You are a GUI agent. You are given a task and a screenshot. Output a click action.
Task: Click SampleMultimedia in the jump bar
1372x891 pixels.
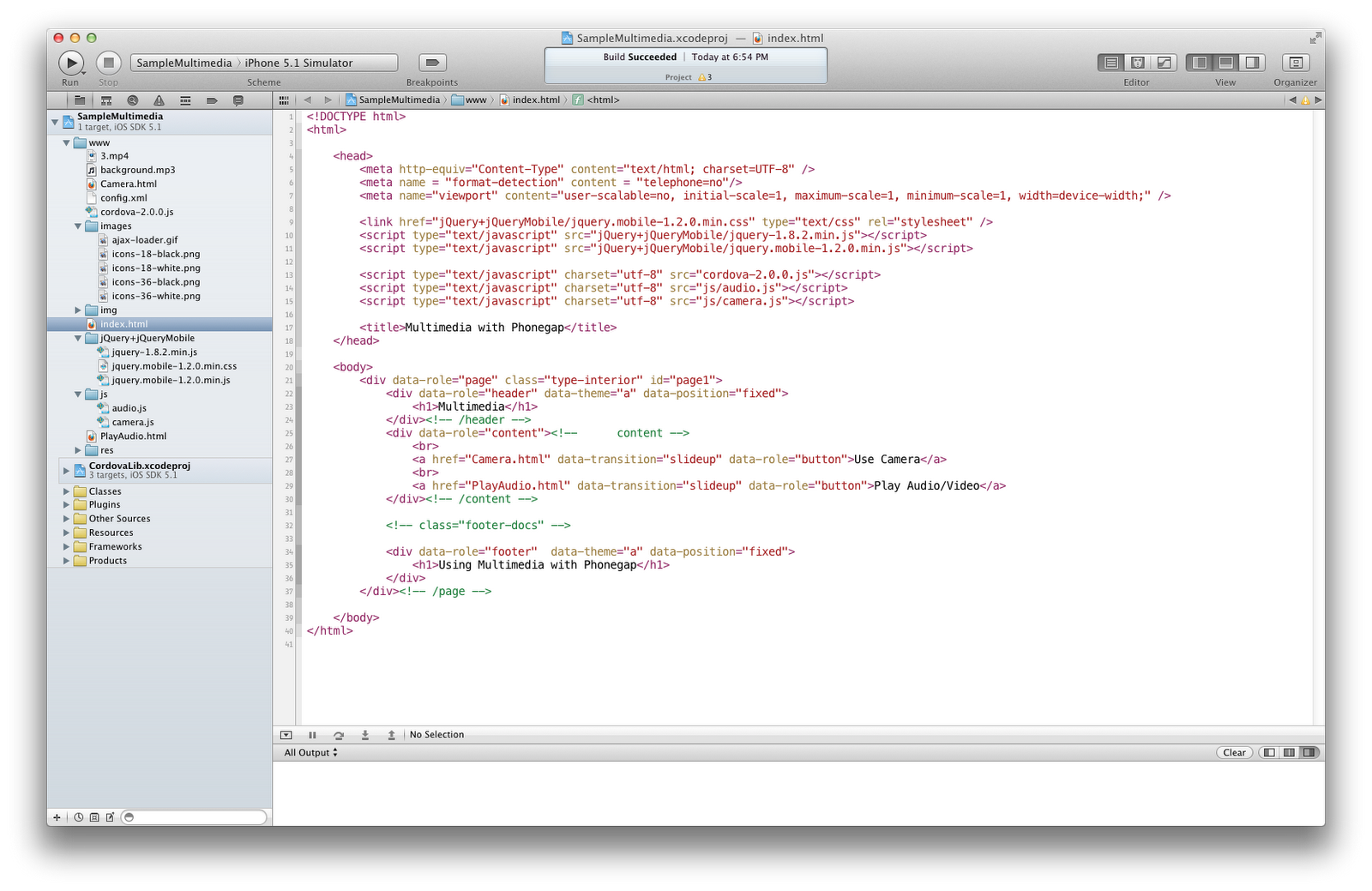[x=393, y=100]
